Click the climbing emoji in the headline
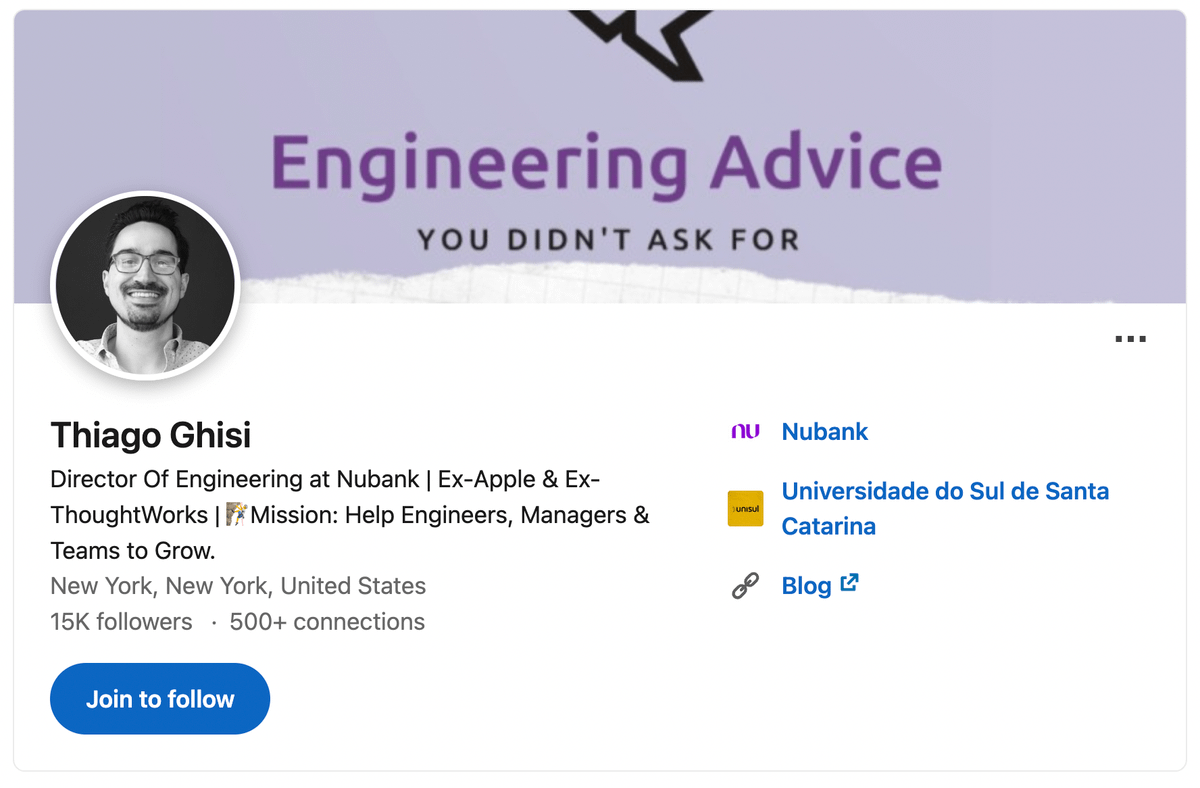Image resolution: width=1200 pixels, height=788 pixels. coord(236,516)
